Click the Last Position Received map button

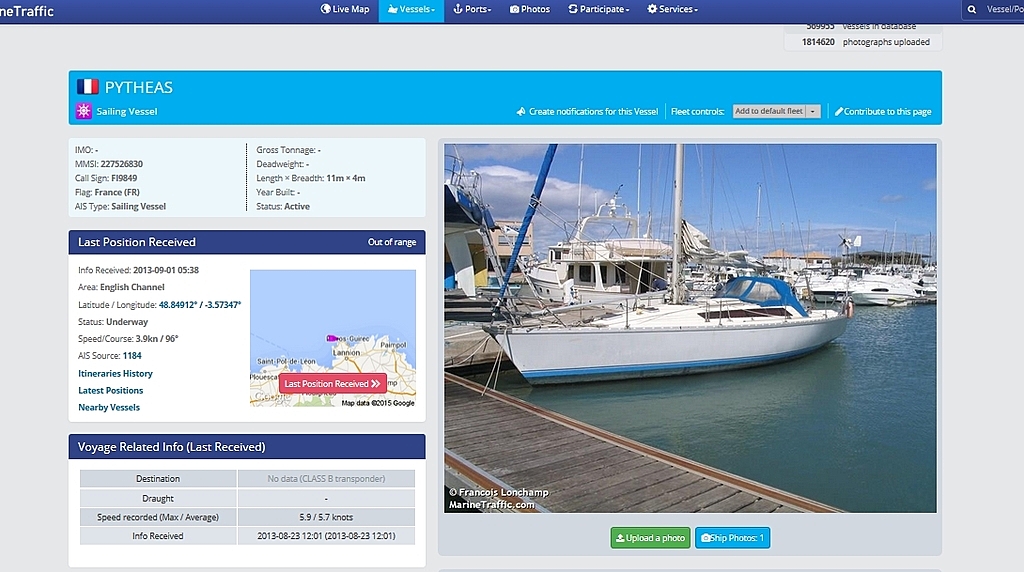pos(332,383)
